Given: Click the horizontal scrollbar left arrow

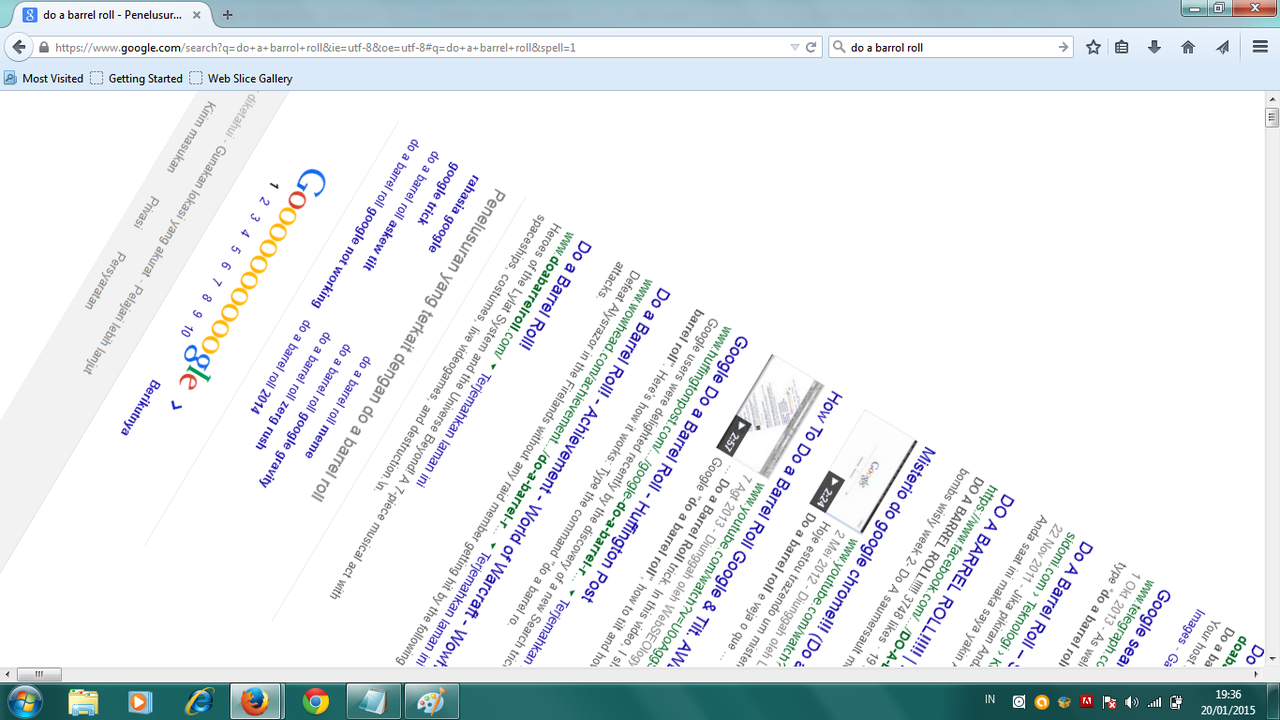Looking at the screenshot, I should 8,674.
